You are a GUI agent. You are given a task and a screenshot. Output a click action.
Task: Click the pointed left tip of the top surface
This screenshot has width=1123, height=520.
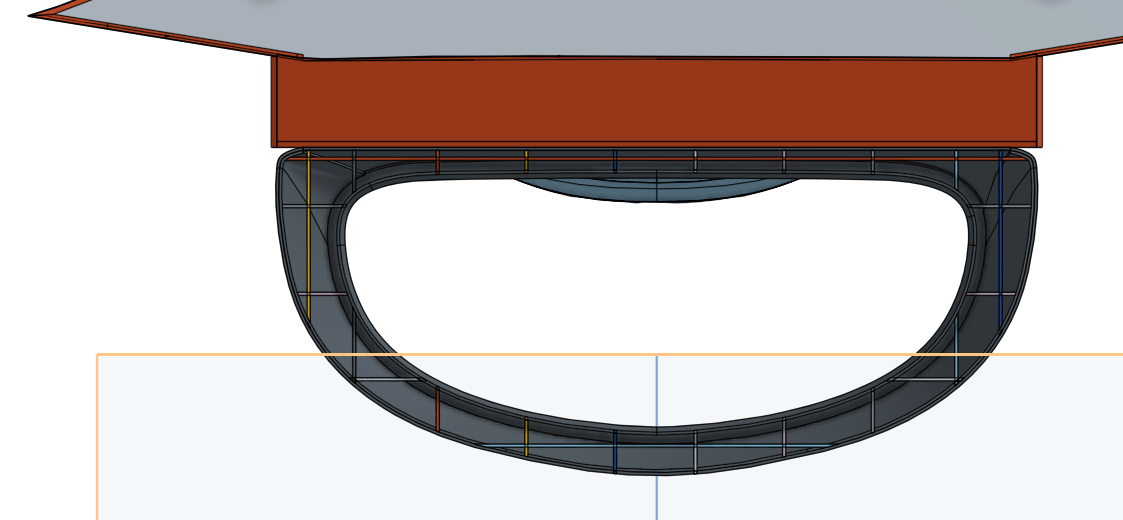[34, 16]
